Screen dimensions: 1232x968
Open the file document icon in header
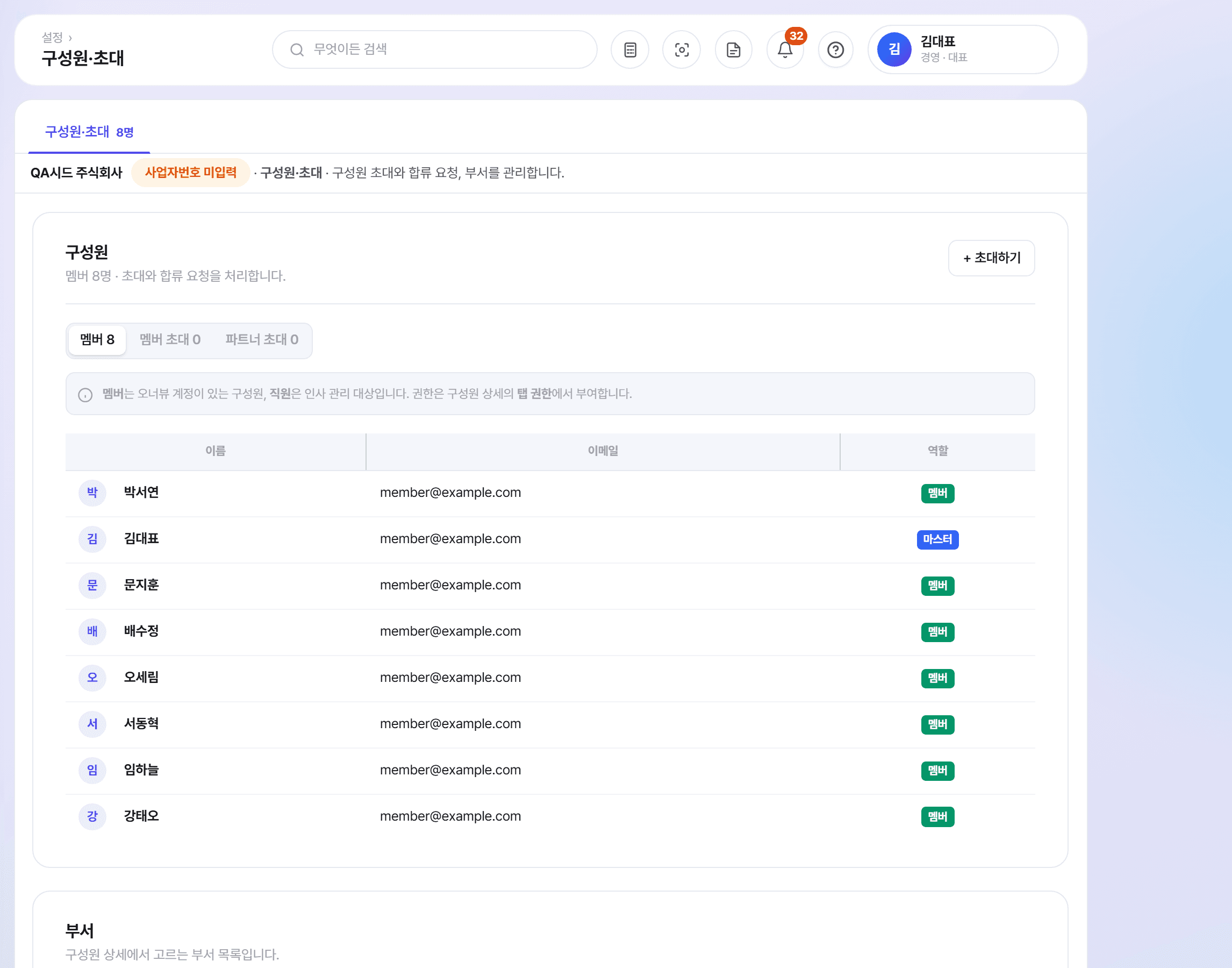[734, 50]
